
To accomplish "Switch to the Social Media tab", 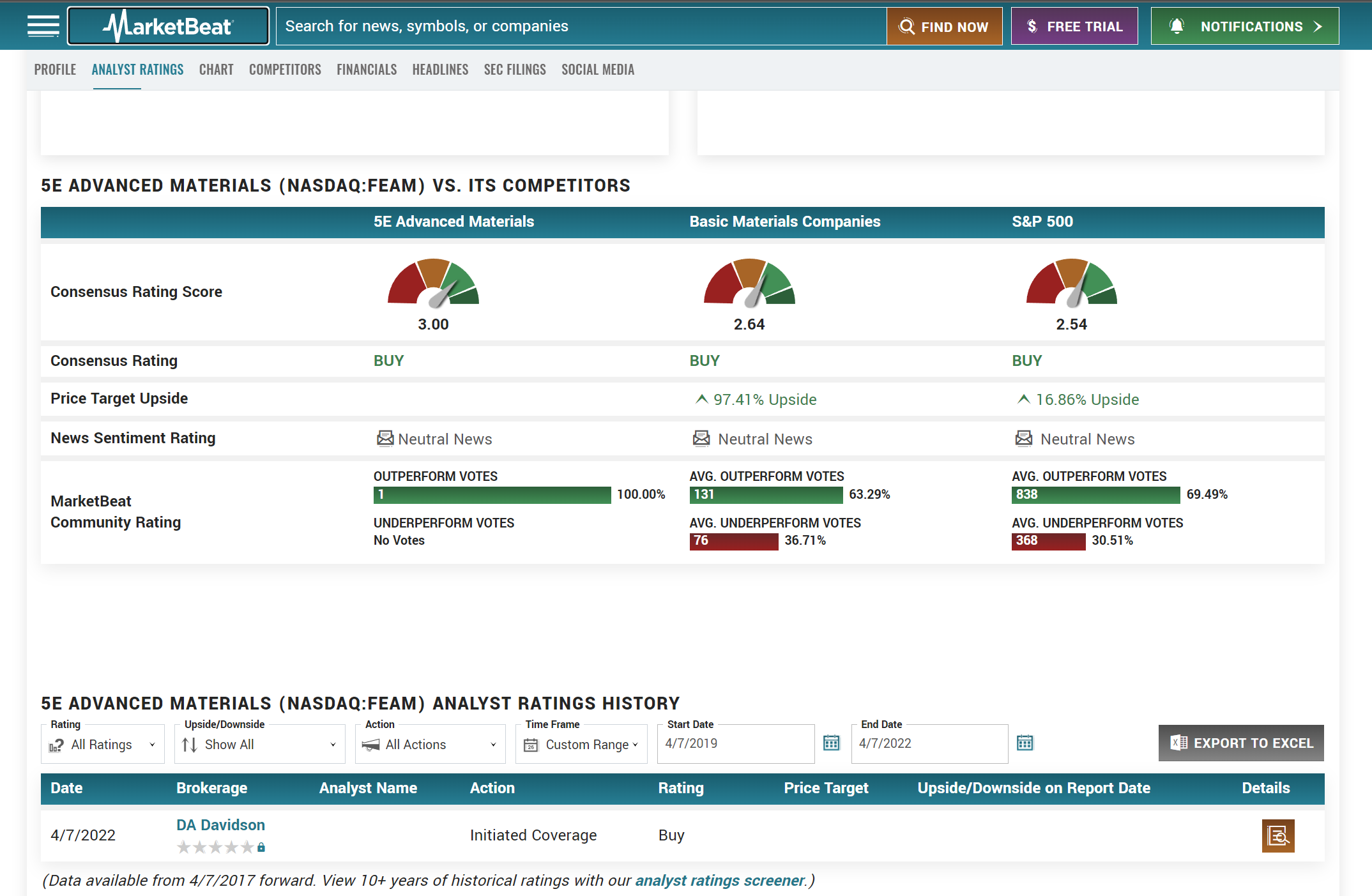I will [x=598, y=70].
